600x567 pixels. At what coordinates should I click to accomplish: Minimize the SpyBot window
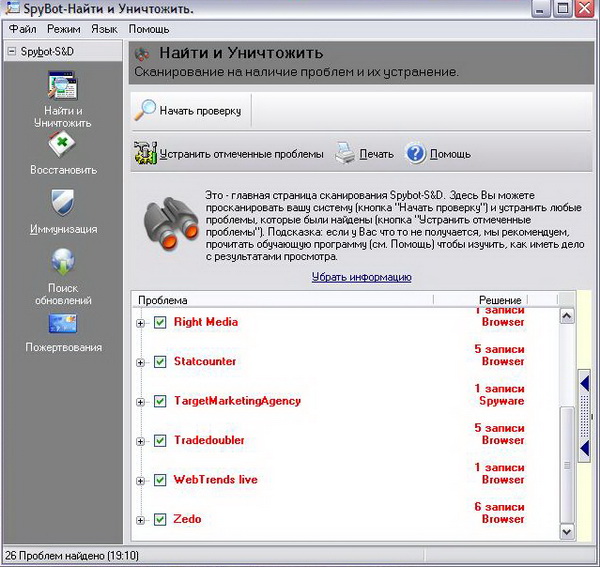click(540, 8)
